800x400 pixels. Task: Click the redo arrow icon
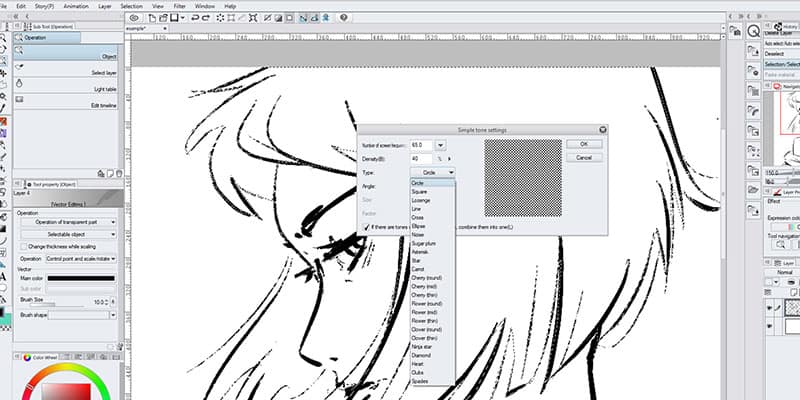[206, 18]
